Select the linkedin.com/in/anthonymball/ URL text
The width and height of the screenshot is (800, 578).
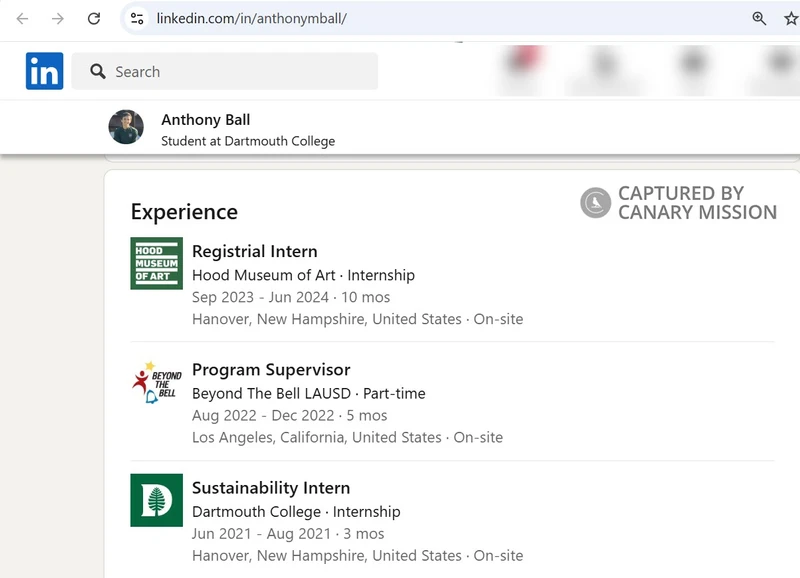tap(252, 19)
